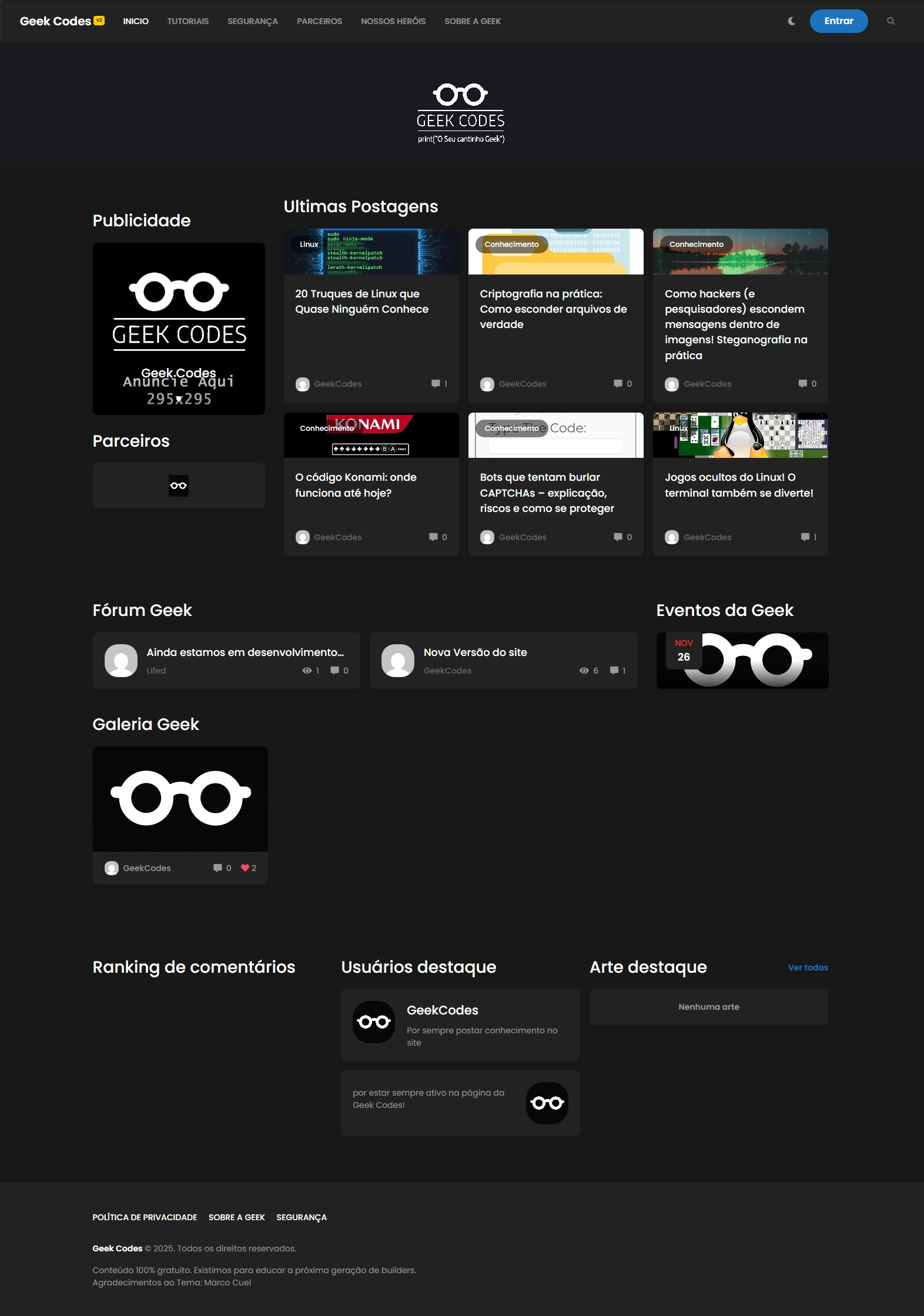Open search using the magnifier icon

click(890, 21)
